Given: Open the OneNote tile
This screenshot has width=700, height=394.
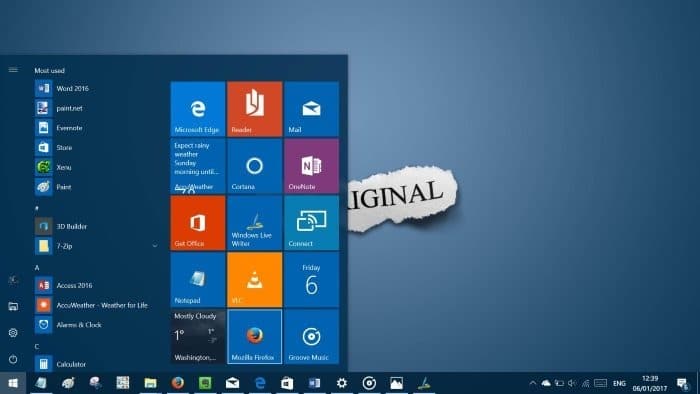Looking at the screenshot, I should coord(311,166).
